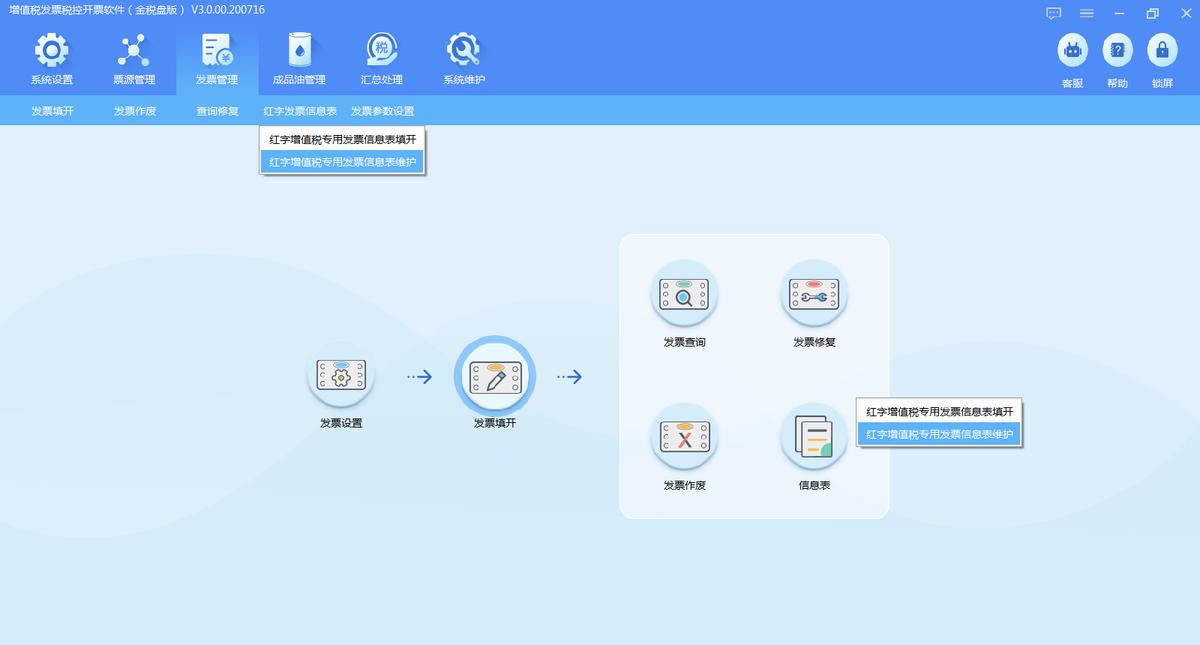Select 查询修复 submenu item
The image size is (1200, 645).
pos(217,111)
